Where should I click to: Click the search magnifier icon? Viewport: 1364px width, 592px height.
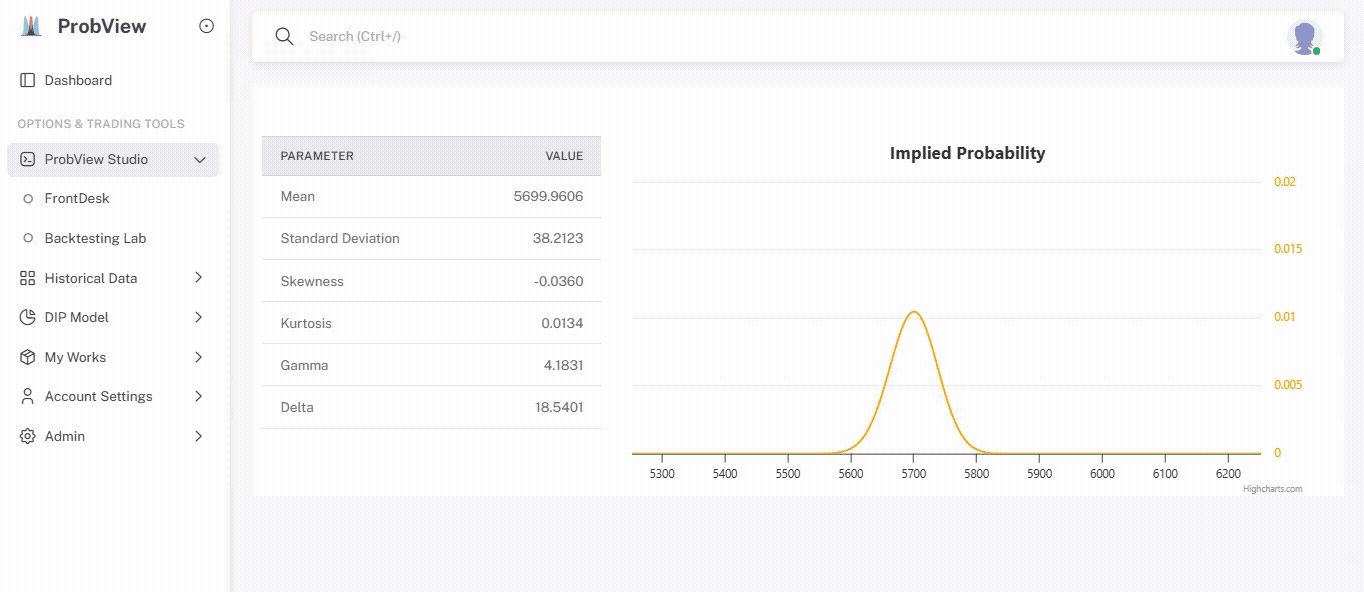284,36
